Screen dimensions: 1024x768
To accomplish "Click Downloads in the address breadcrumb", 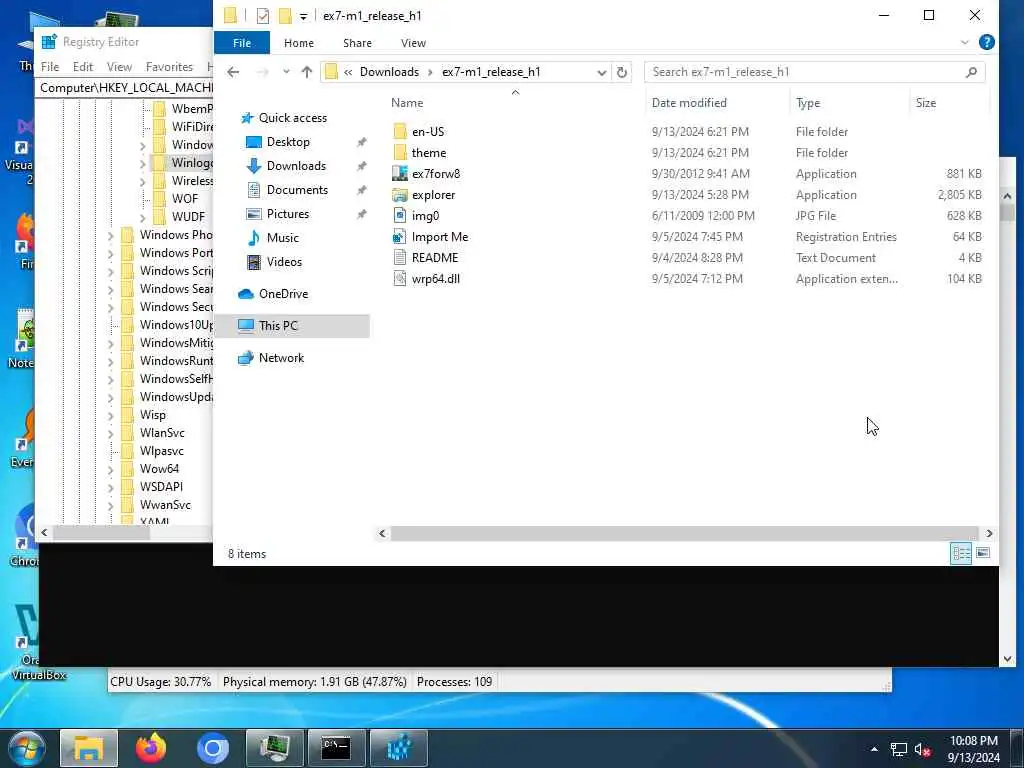I will click(389, 72).
